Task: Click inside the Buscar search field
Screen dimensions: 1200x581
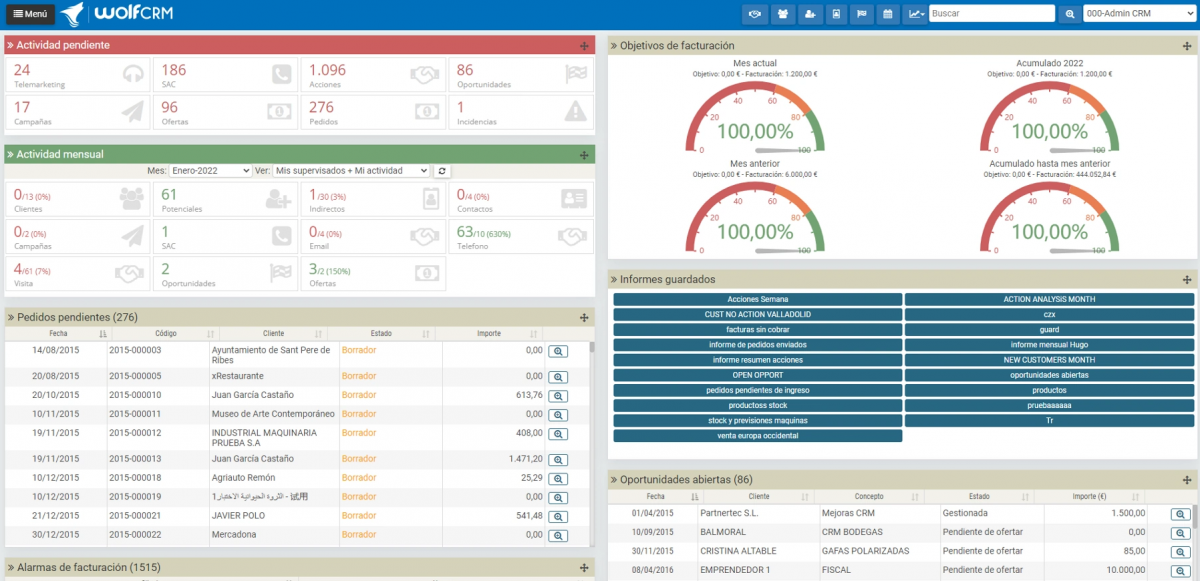Action: 990,13
